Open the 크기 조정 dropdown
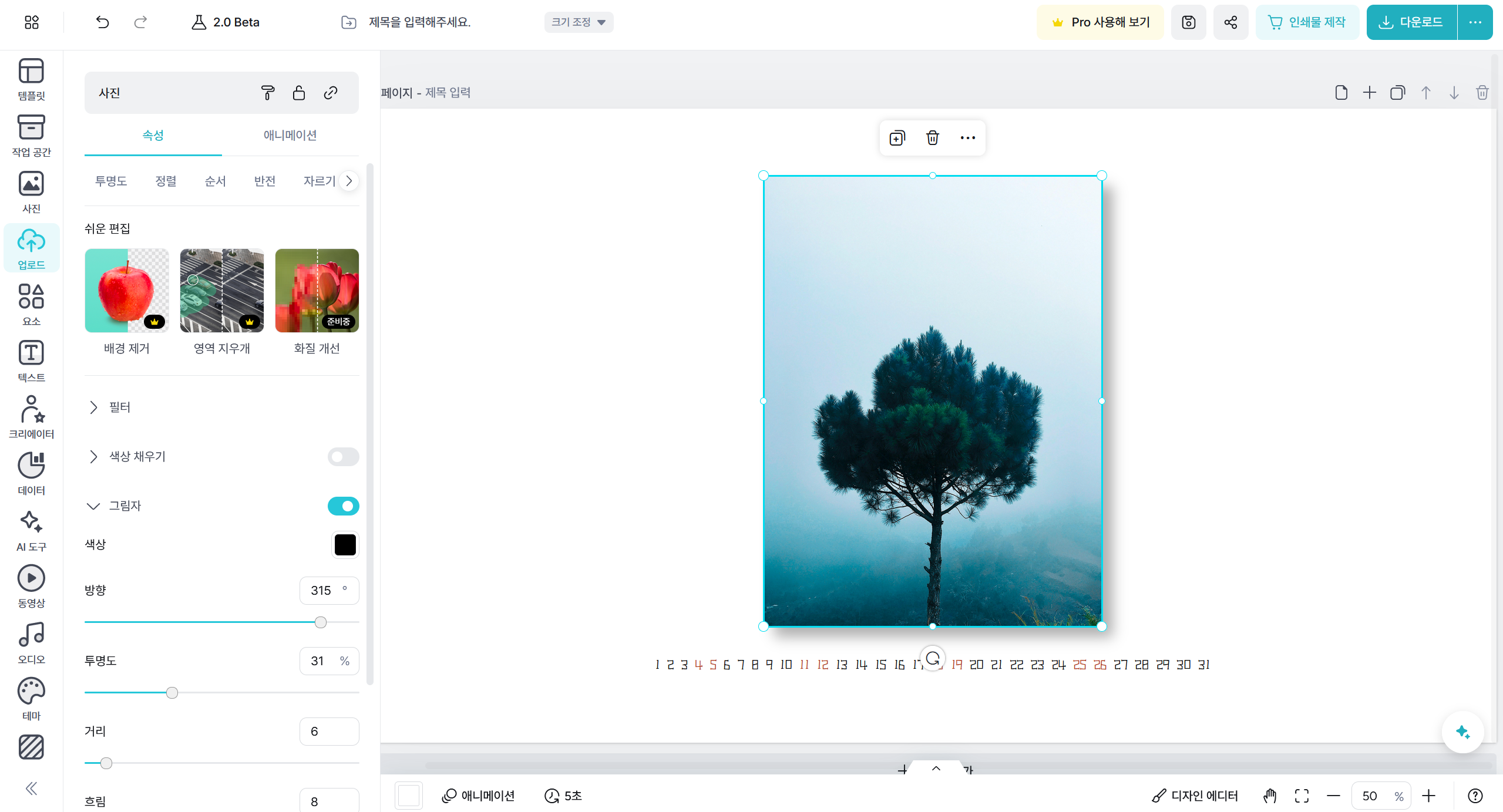The height and width of the screenshot is (812, 1503). point(579,22)
